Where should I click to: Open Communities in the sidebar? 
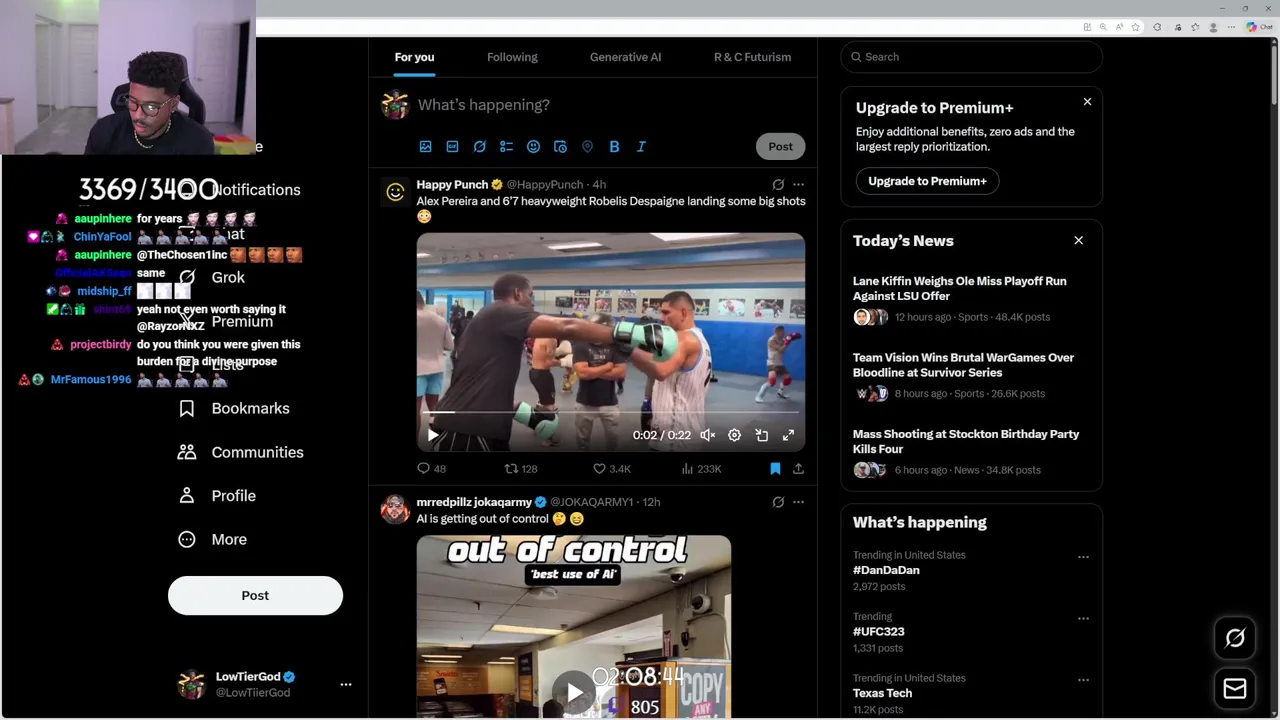pyautogui.click(x=241, y=452)
